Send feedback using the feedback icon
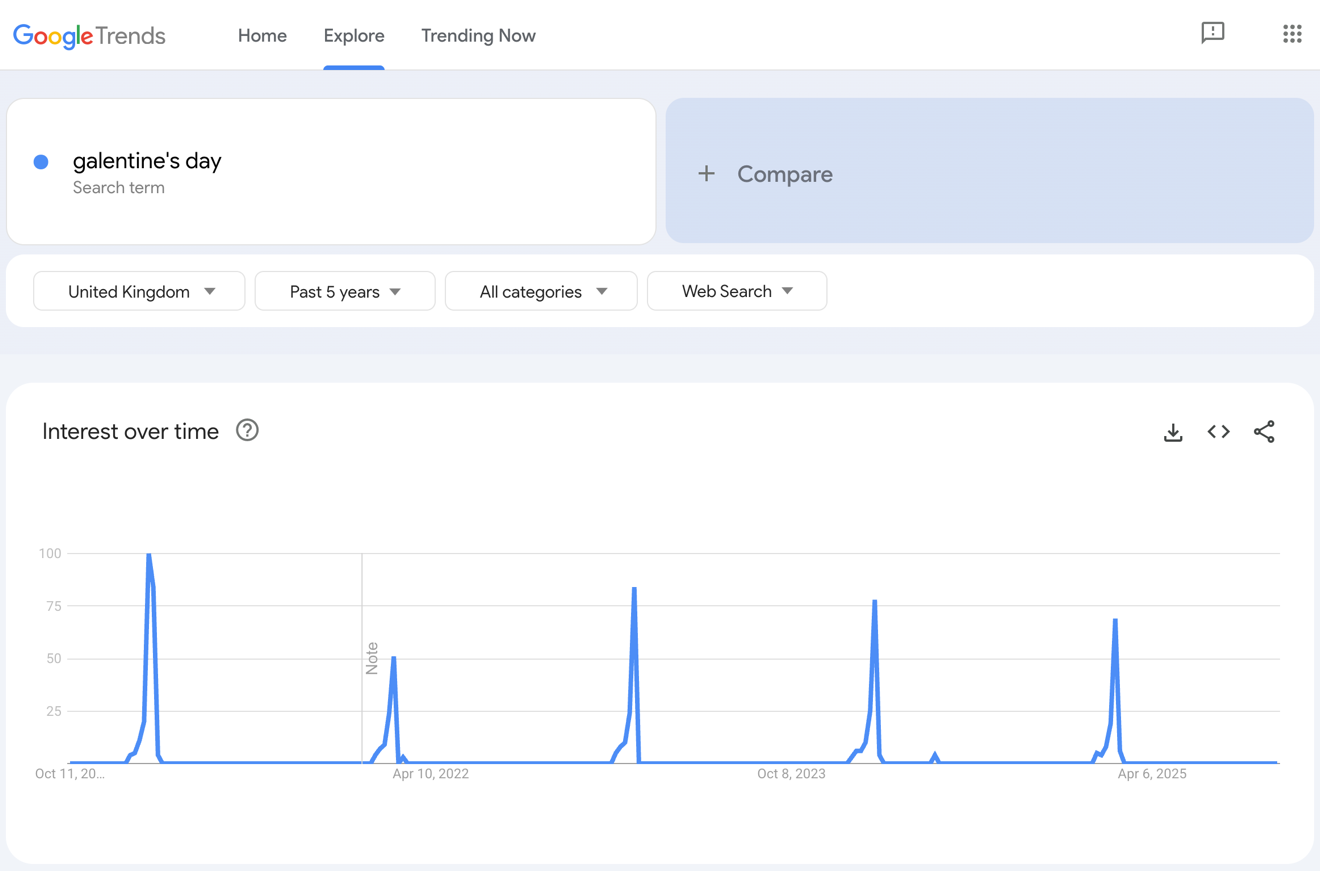Viewport: 1320px width, 871px height. coord(1213,33)
